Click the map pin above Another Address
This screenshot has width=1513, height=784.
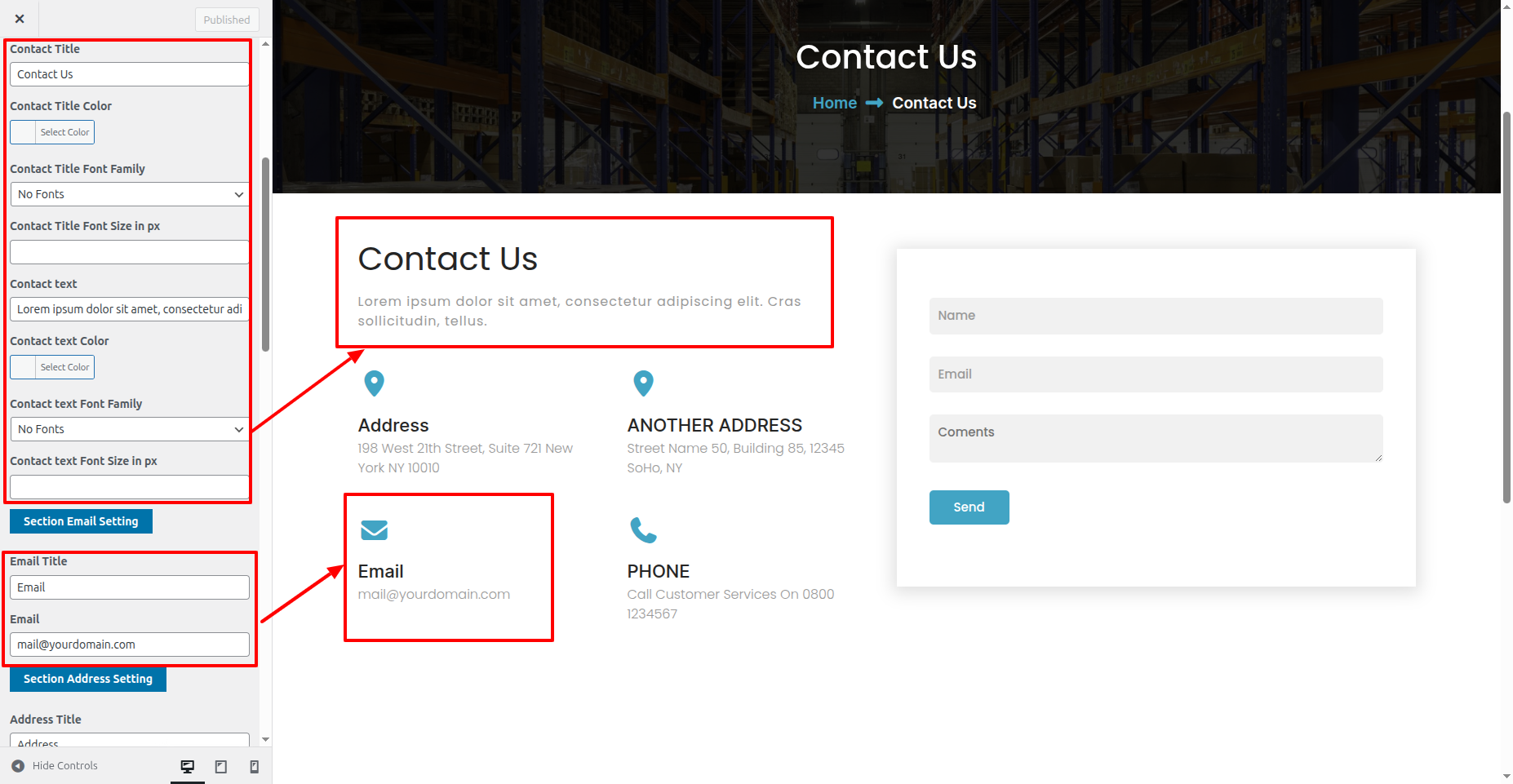coord(643,383)
